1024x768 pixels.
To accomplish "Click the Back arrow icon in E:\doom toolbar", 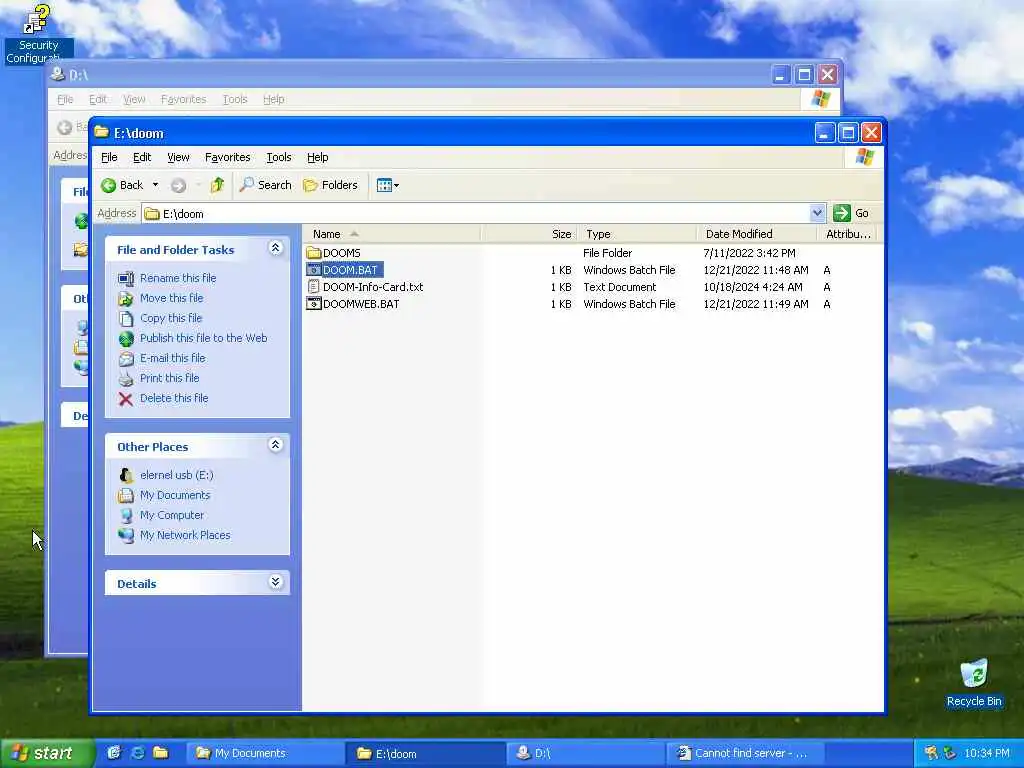I will click(108, 185).
